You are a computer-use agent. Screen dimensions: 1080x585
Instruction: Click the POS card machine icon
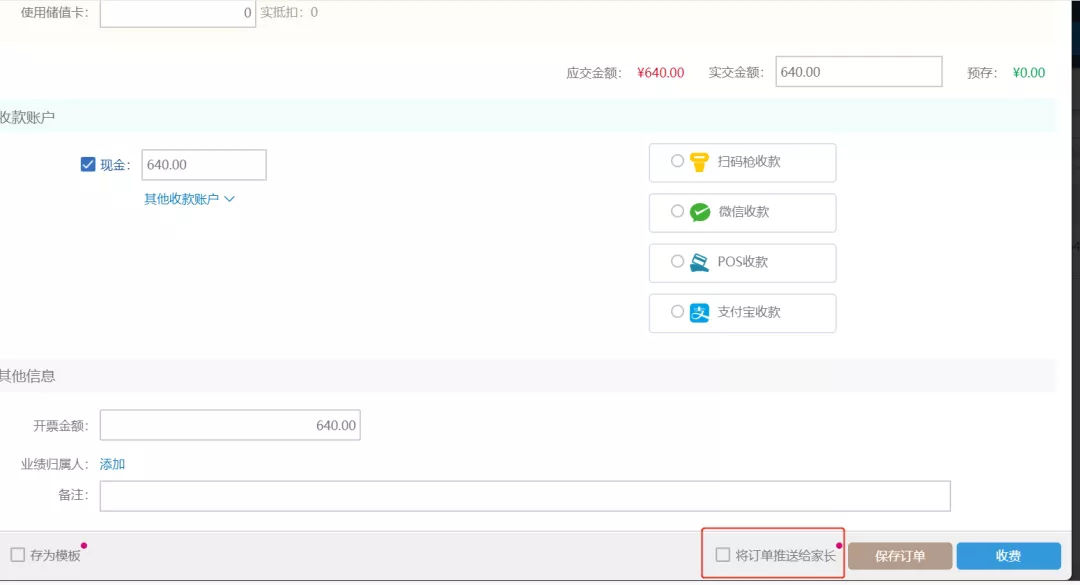pyautogui.click(x=699, y=263)
